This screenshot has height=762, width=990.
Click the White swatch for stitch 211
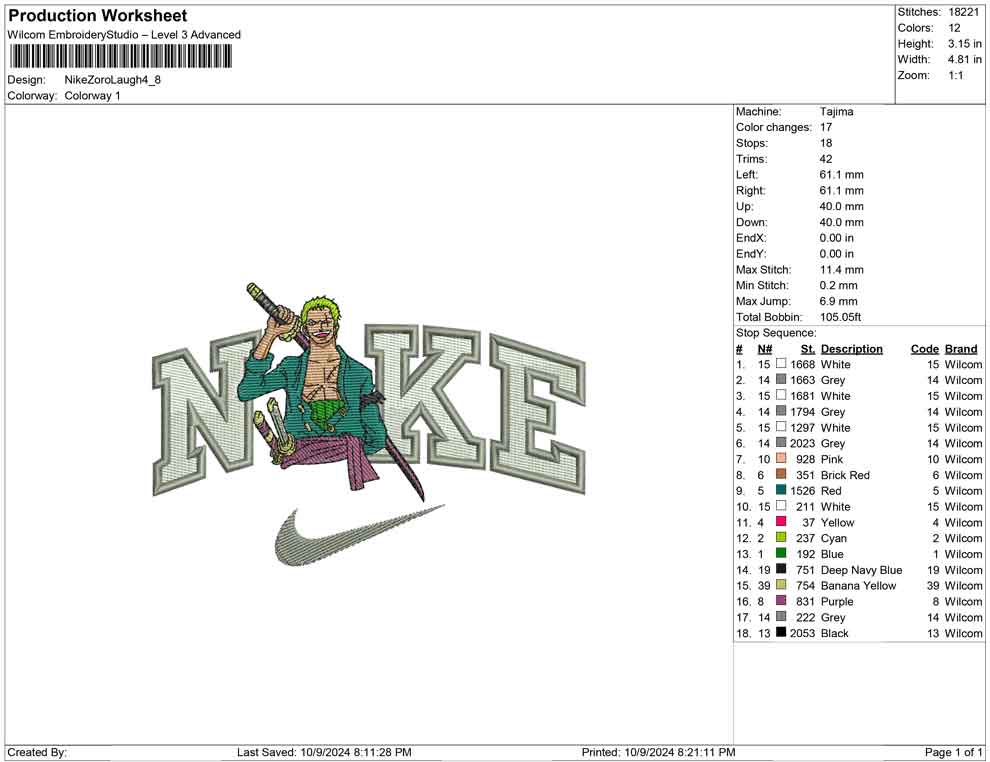tap(781, 506)
